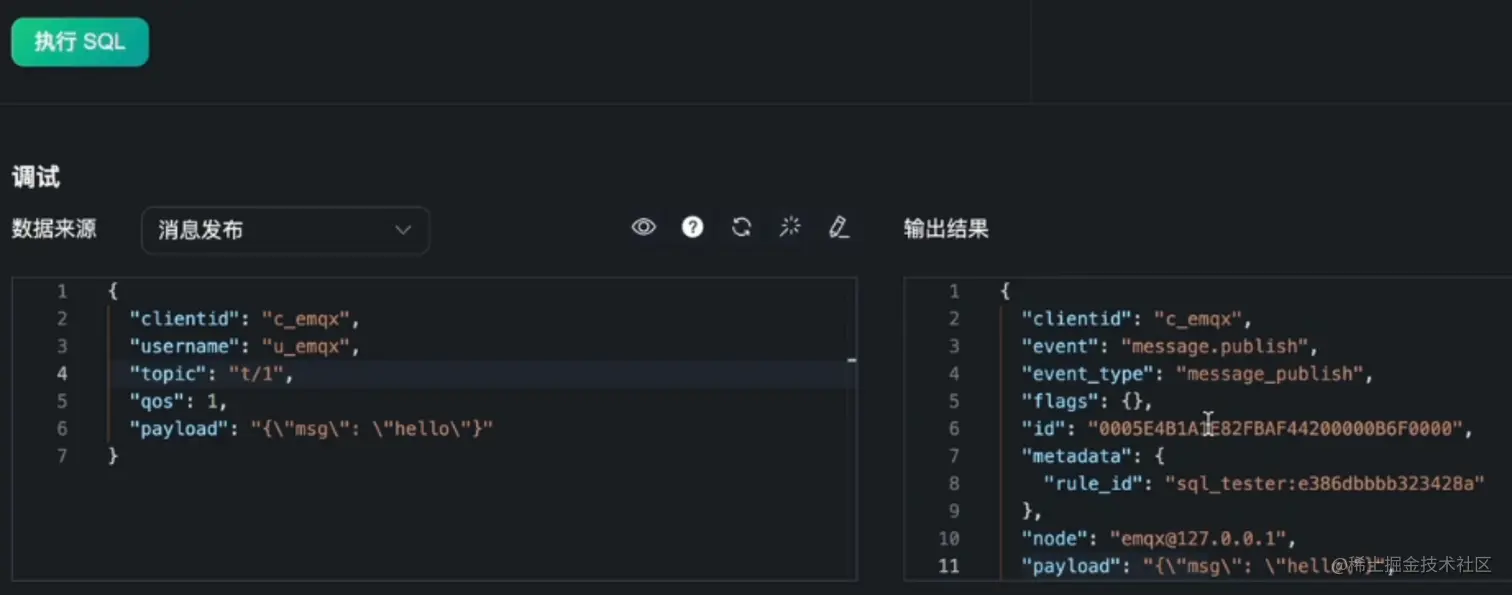The image size is (1512, 595).
Task: Select the 数据来源 label area
Action: [x=52, y=229]
